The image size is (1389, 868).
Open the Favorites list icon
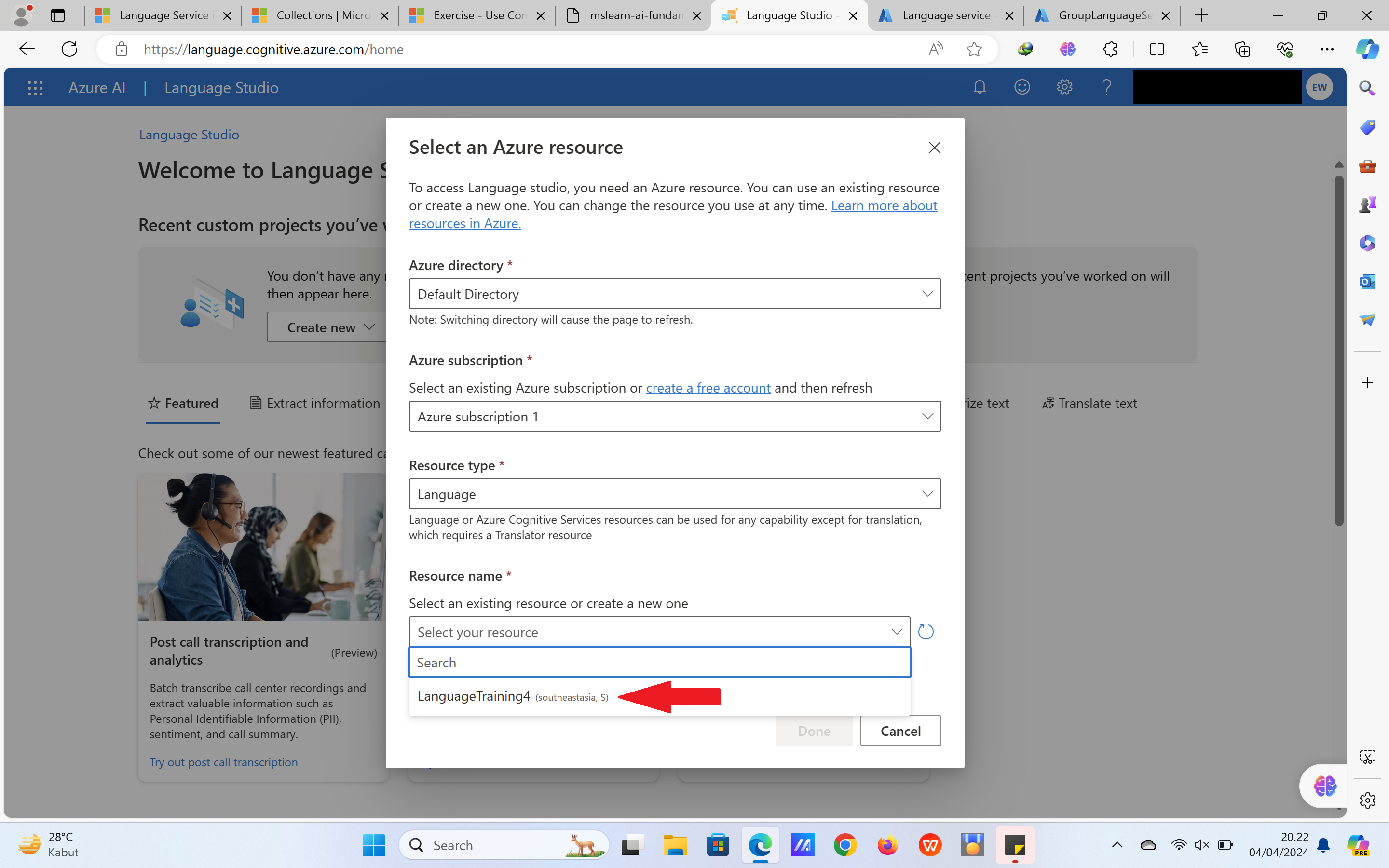pyautogui.click(x=1199, y=49)
